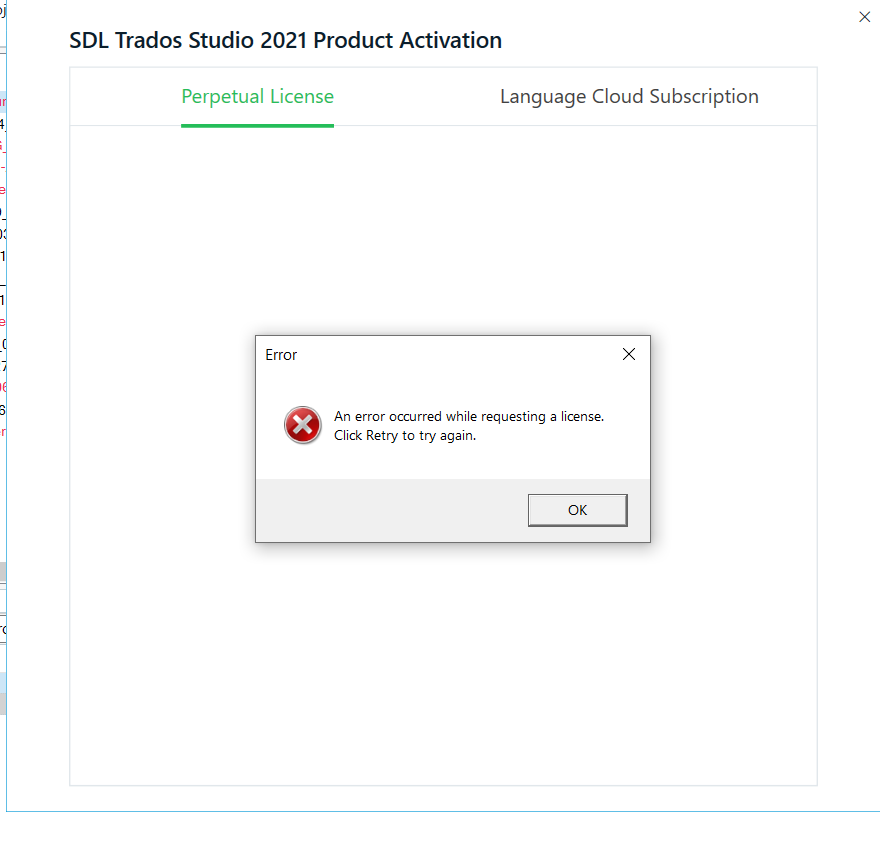The height and width of the screenshot is (841, 880).
Task: Click the circular red badge beside the message
Action: point(302,425)
